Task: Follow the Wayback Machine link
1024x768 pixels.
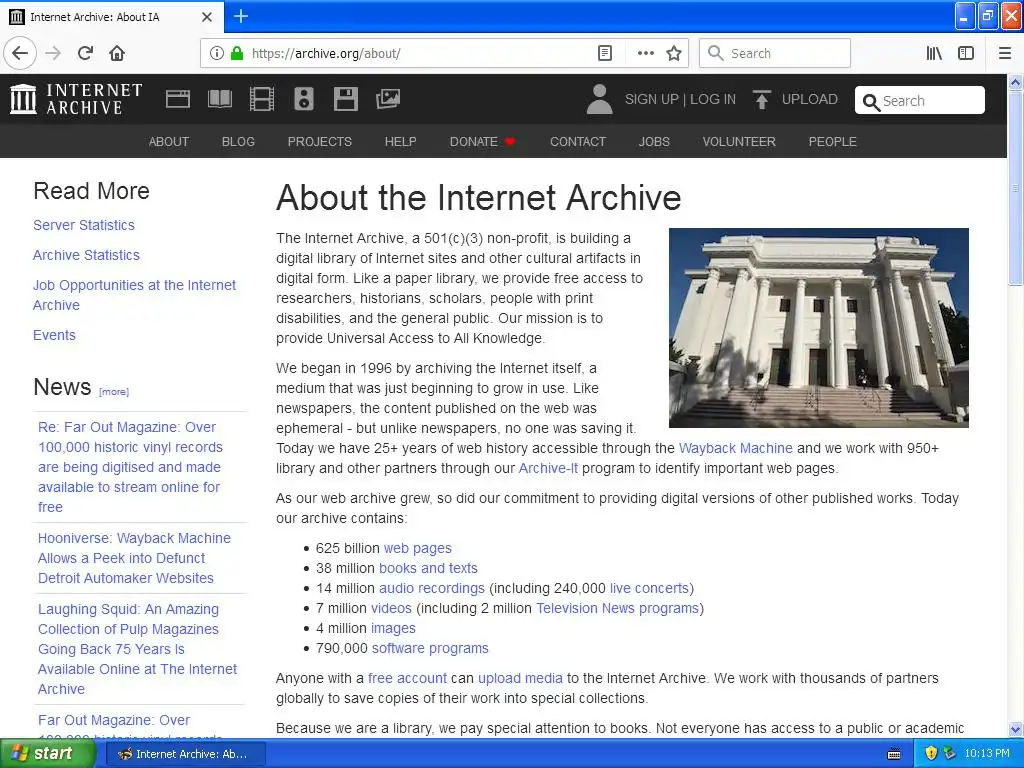Action: 735,449
